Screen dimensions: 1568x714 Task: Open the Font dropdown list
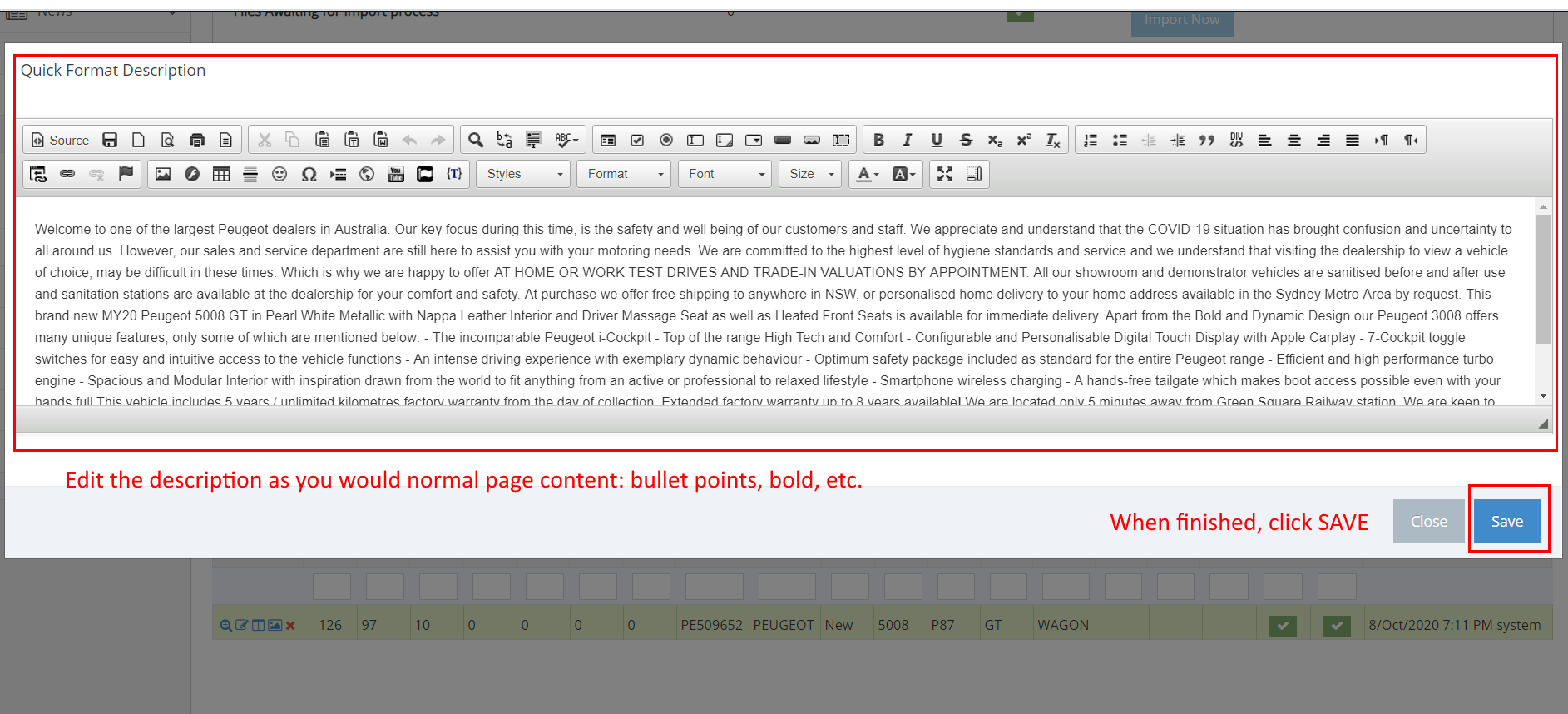coord(725,174)
